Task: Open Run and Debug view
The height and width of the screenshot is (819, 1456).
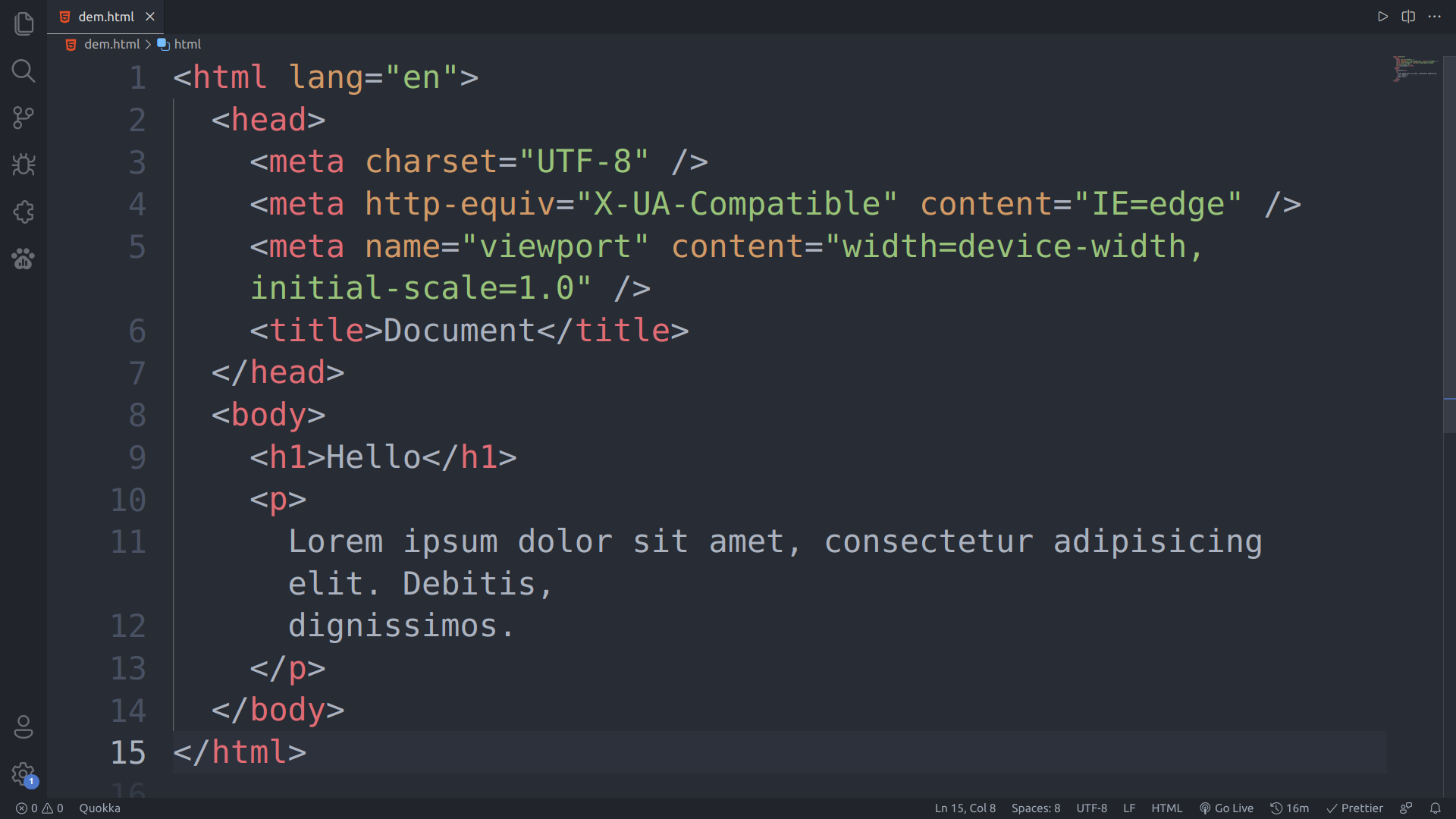Action: [24, 165]
